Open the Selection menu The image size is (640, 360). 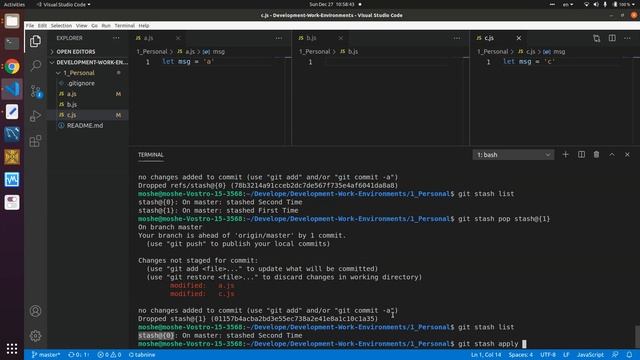[61, 25]
